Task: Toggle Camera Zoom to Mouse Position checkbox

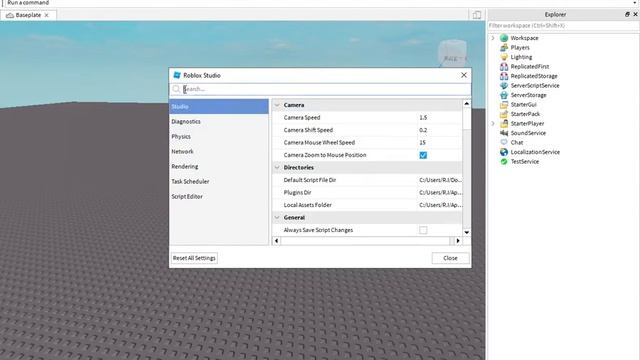Action: 423,155
